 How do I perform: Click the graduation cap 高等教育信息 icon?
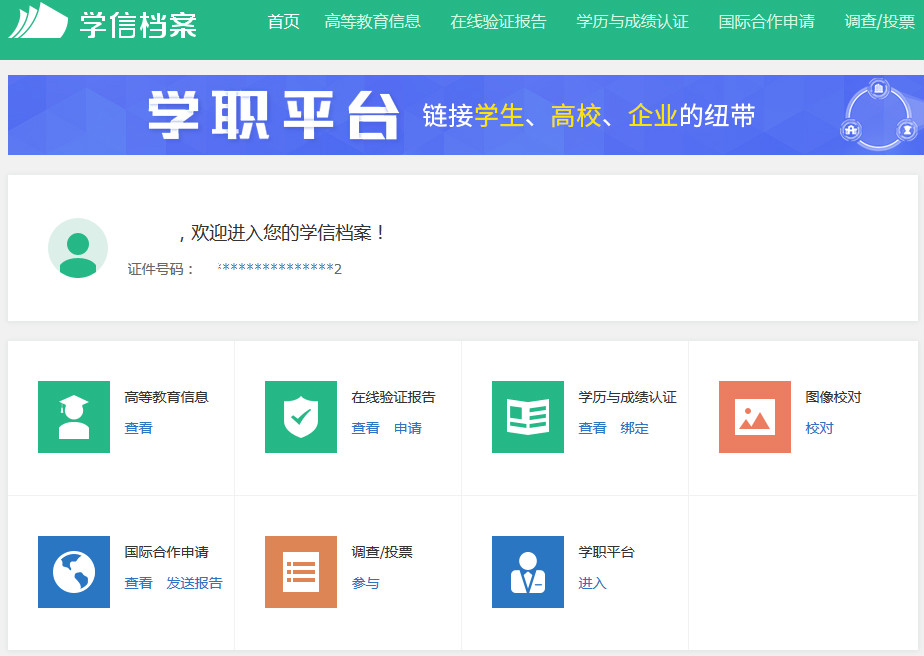pyautogui.click(x=74, y=417)
